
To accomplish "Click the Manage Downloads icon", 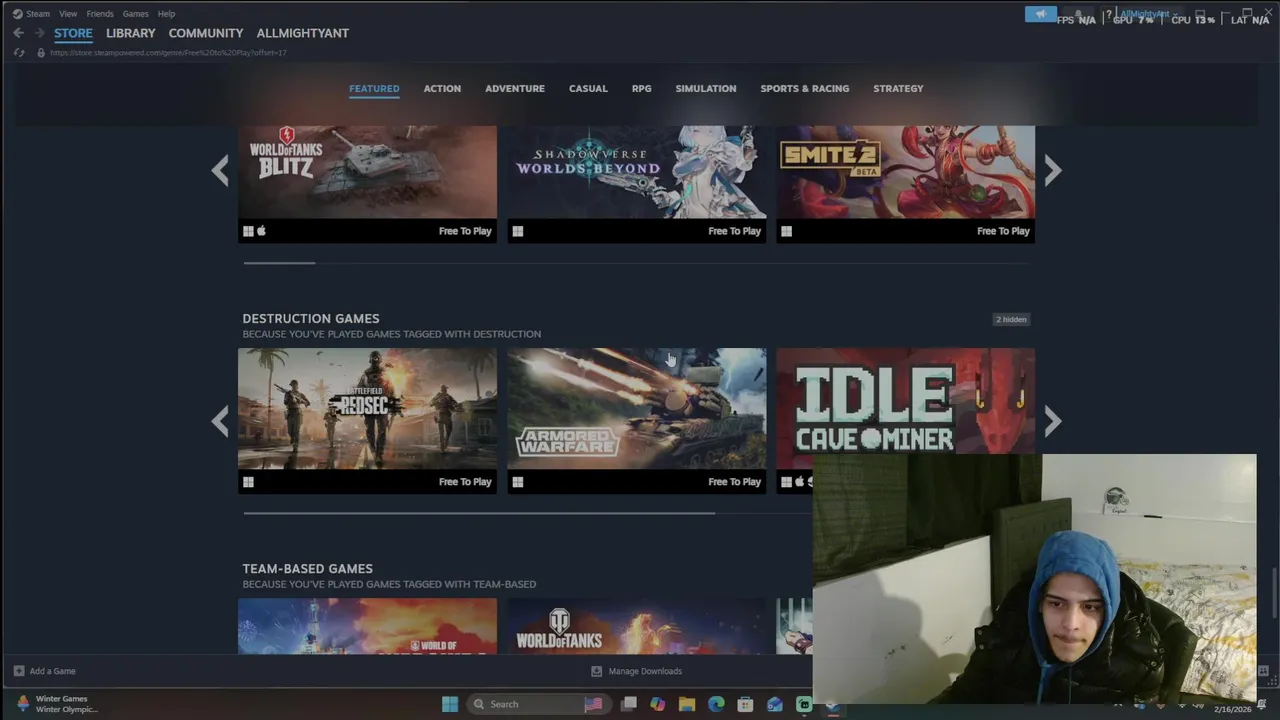I will [597, 671].
